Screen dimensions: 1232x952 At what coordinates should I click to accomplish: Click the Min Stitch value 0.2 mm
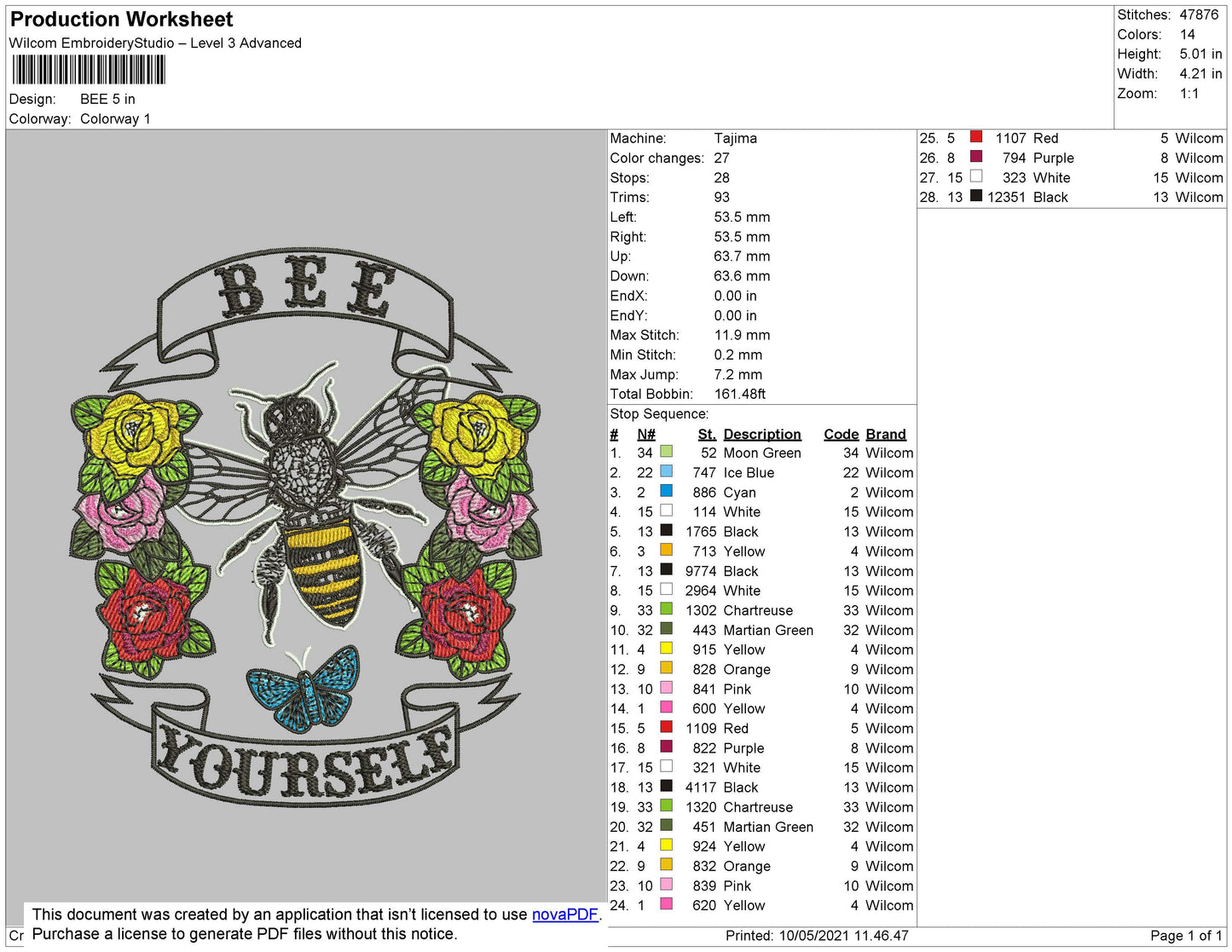738,355
